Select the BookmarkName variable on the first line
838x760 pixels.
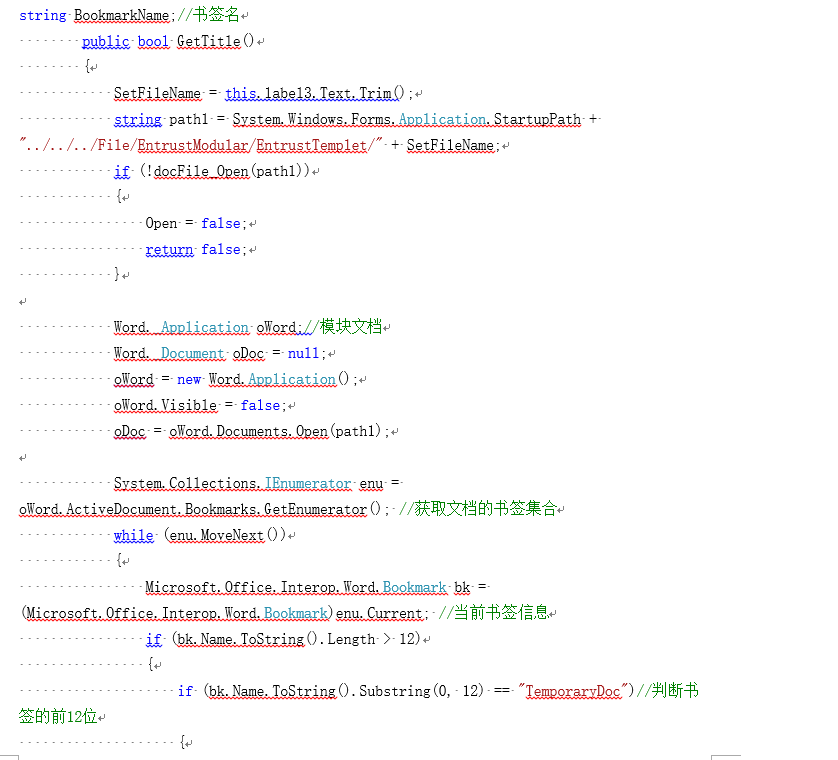click(121, 15)
